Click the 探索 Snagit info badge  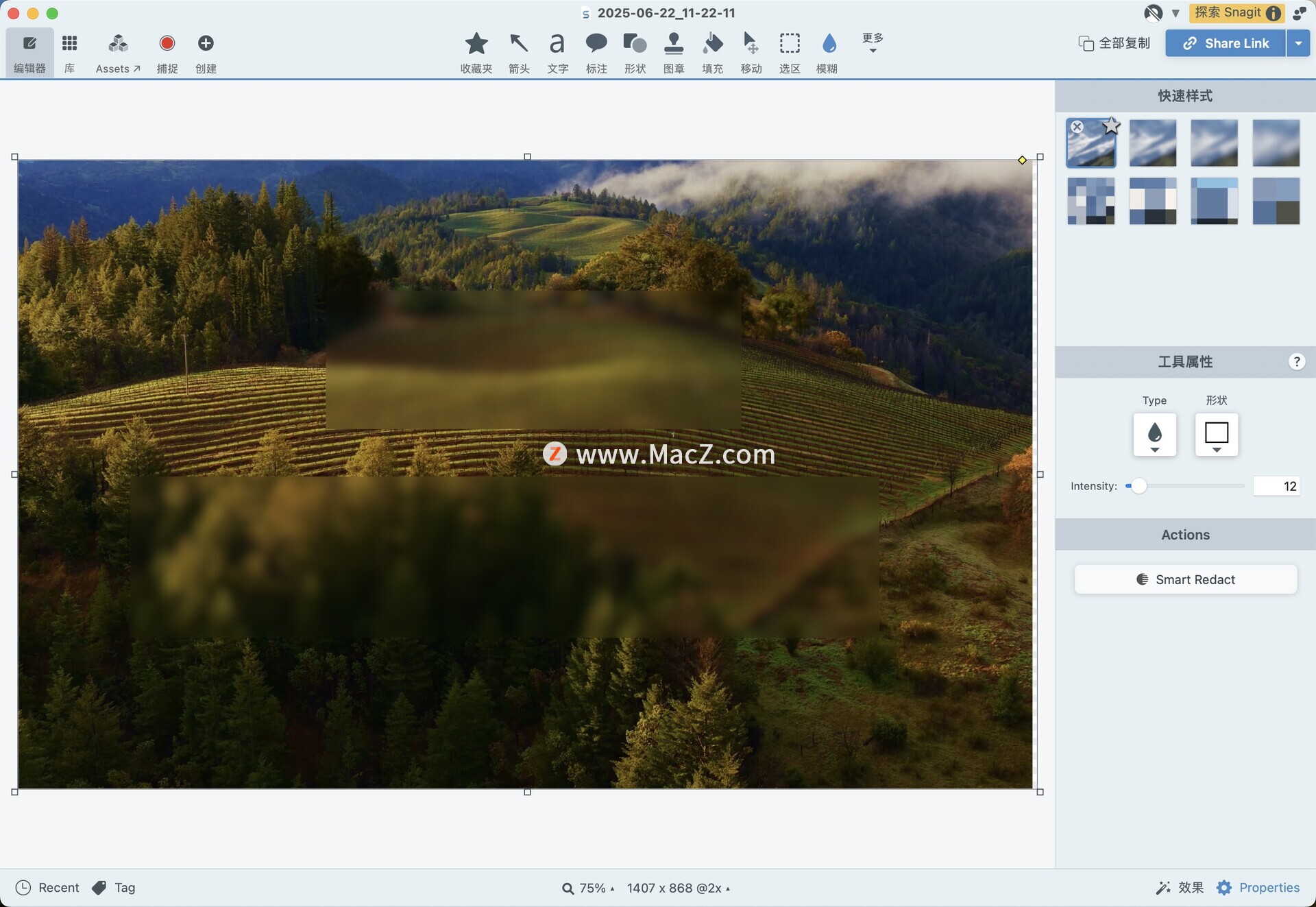tap(1236, 12)
